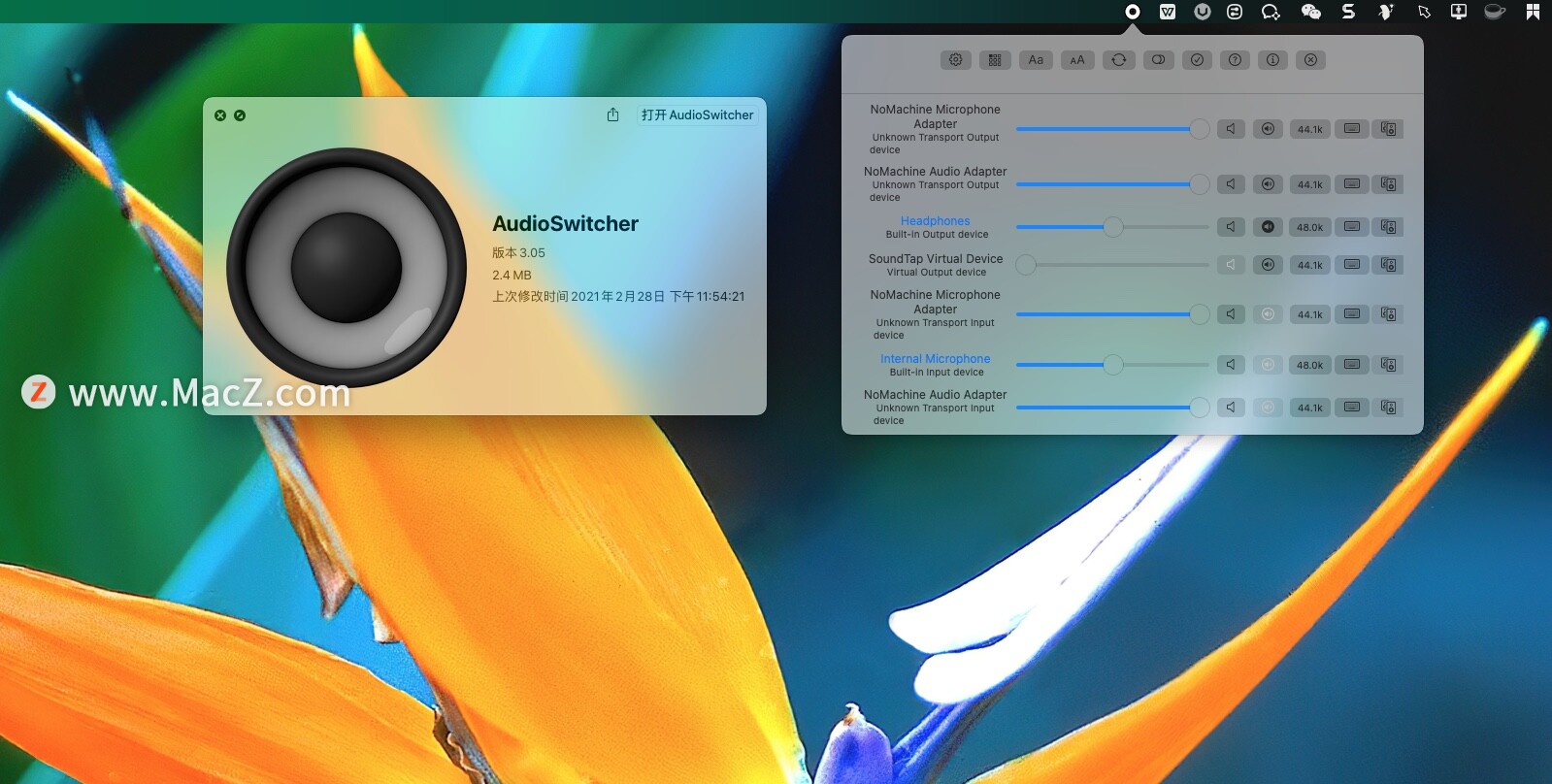The height and width of the screenshot is (784, 1552).
Task: Mute NoMachine Audio Adapter input device
Action: click(1231, 408)
